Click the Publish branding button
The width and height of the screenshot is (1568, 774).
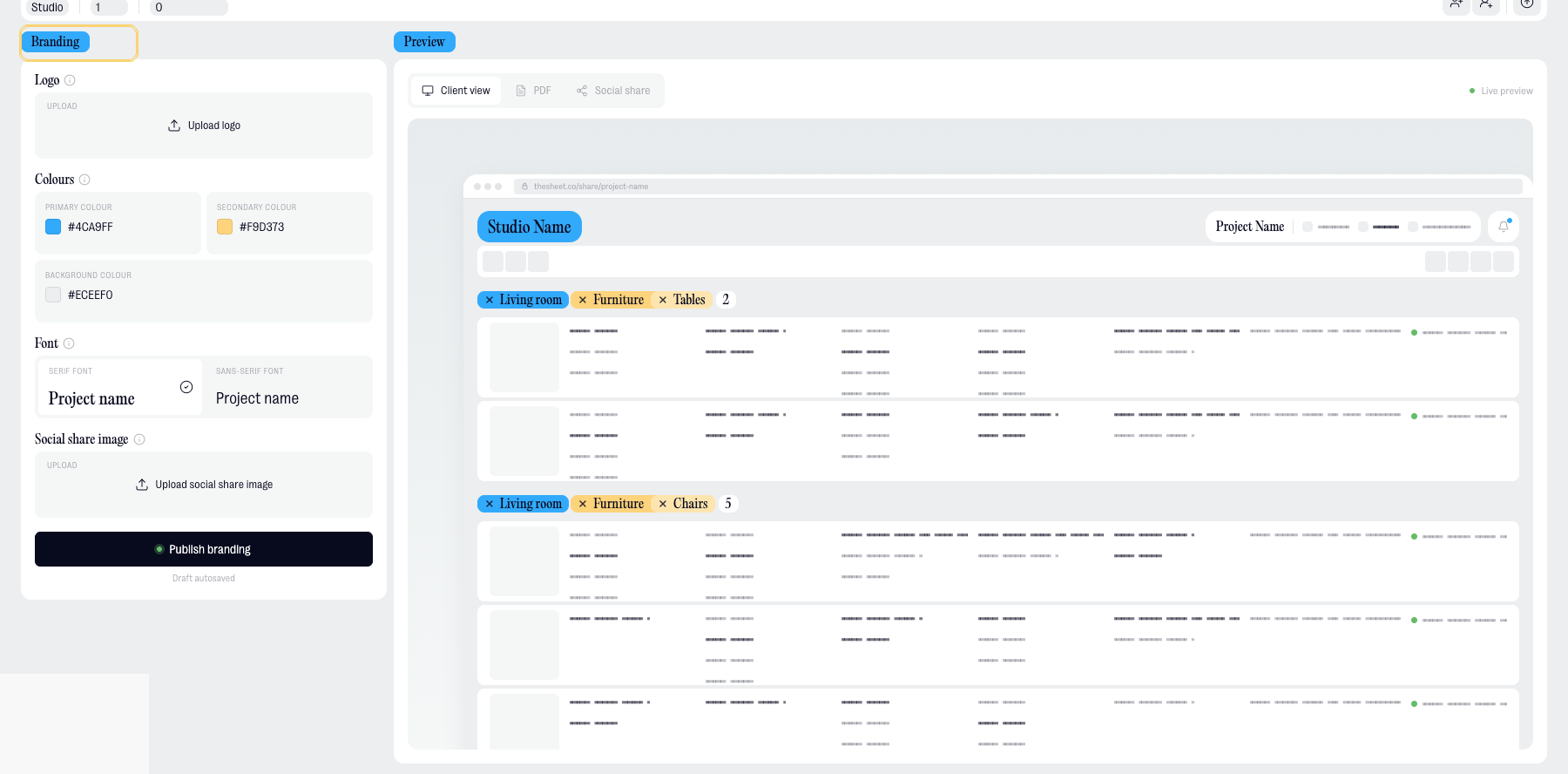pos(204,549)
